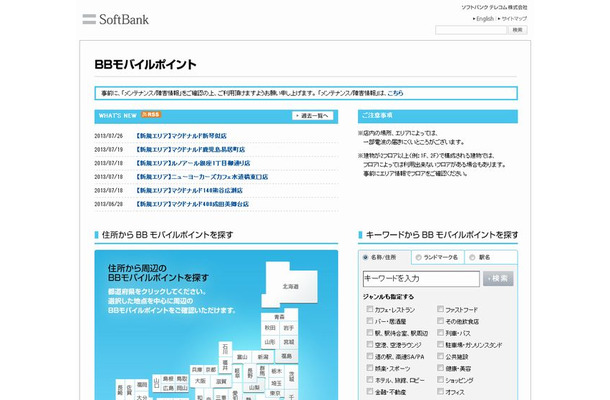This screenshot has width=610, height=400.
Task: Select 滋賀 prefecture on the map
Action: [221, 381]
